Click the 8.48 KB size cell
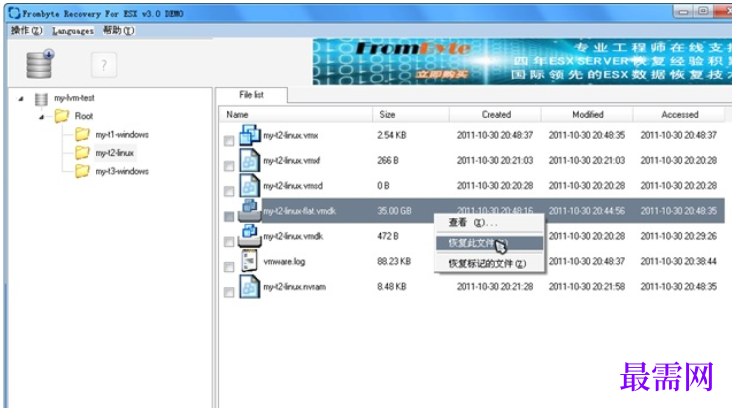 tap(392, 287)
